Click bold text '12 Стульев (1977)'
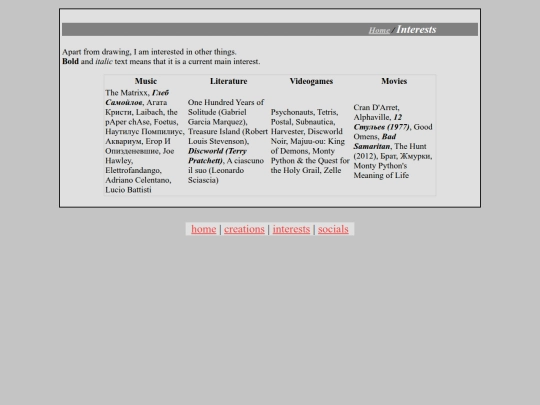 pyautogui.click(x=382, y=122)
